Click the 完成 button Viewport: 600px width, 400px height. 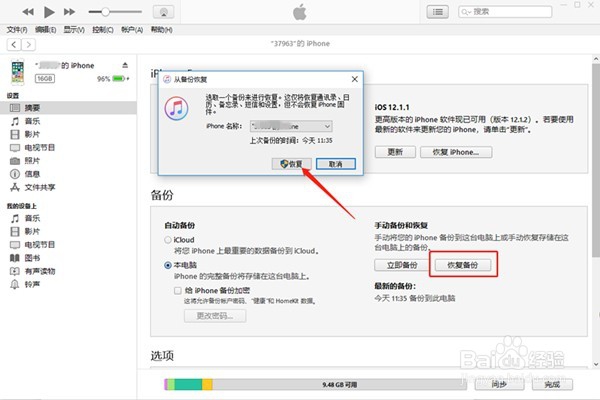click(552, 384)
